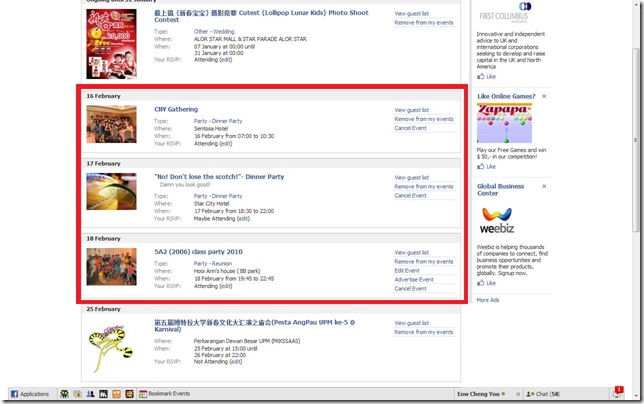Click the brown face app icon in bottom bar
This screenshot has height=404, width=644.
point(129,394)
